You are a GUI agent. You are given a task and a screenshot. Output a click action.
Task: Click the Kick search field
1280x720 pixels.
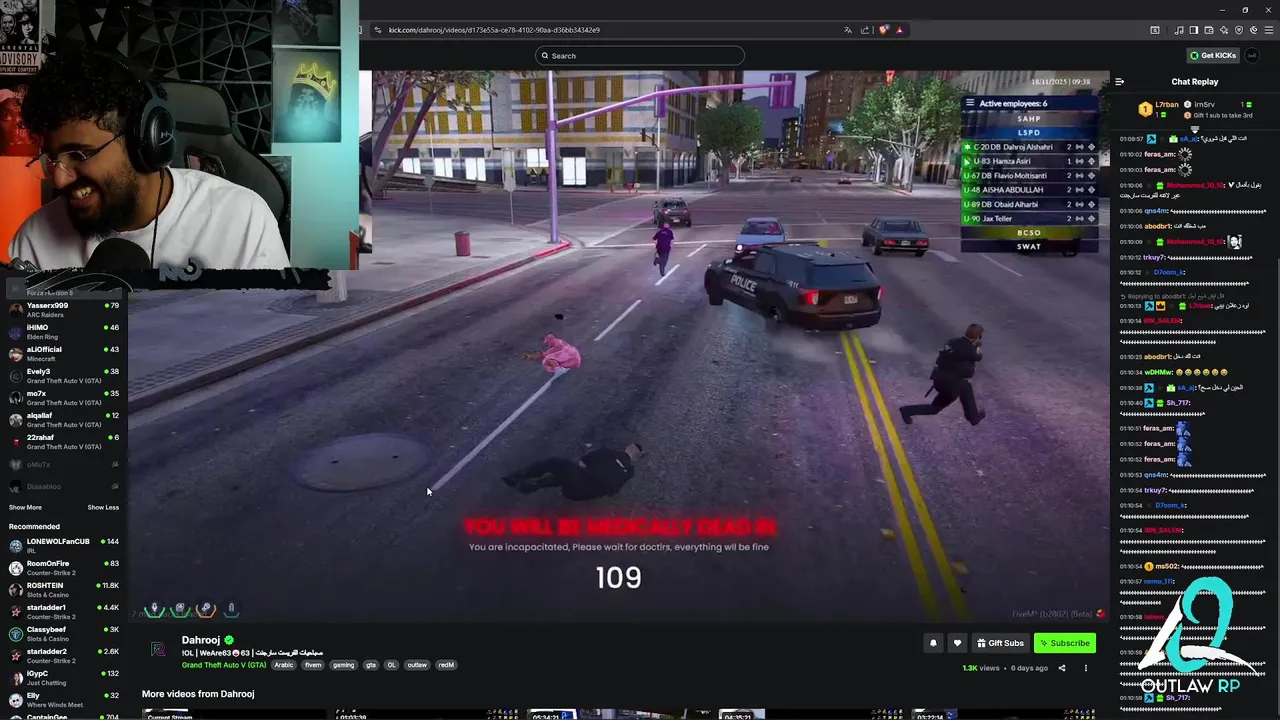[x=640, y=56]
